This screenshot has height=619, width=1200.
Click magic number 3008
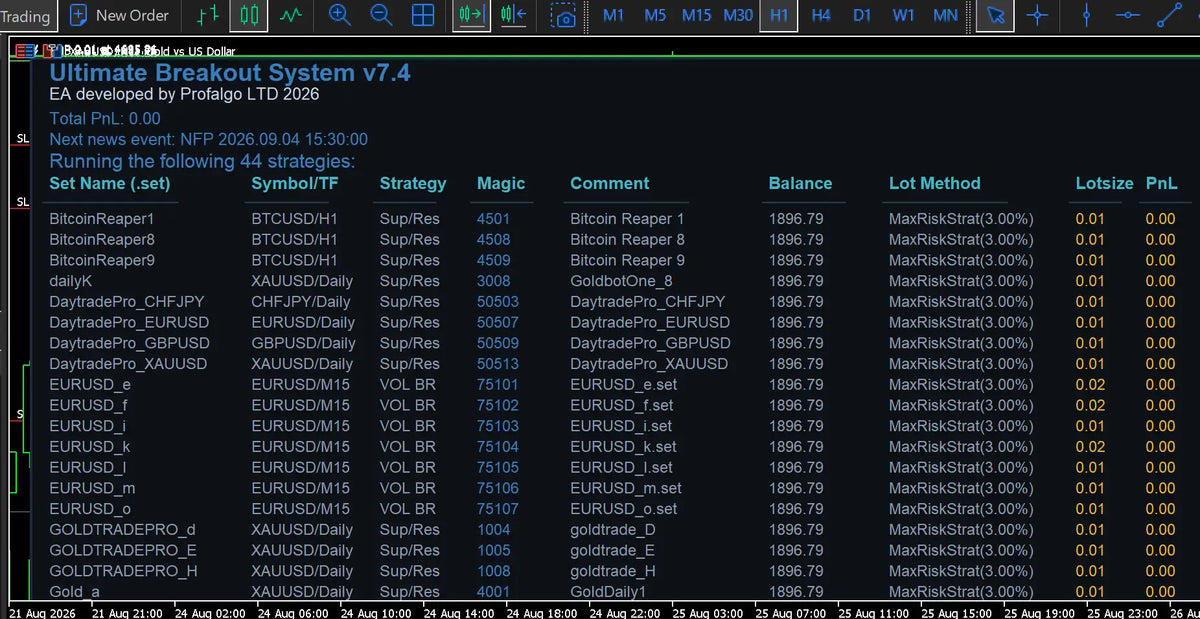[x=493, y=281]
